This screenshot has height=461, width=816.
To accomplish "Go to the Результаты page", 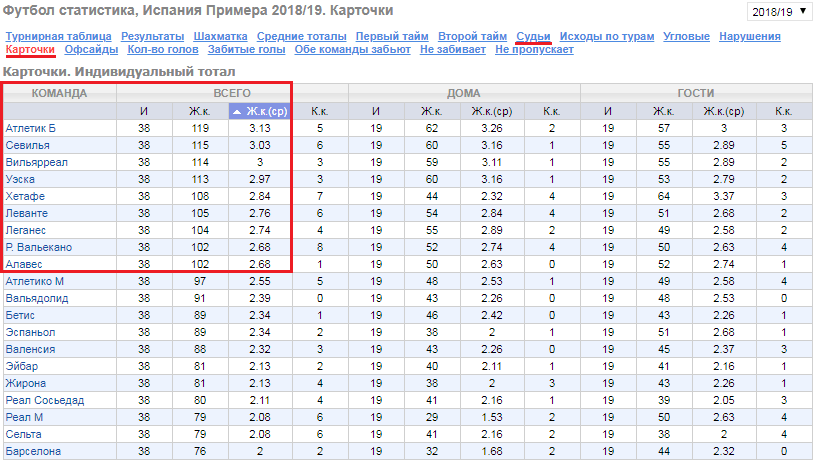I will click(x=152, y=36).
